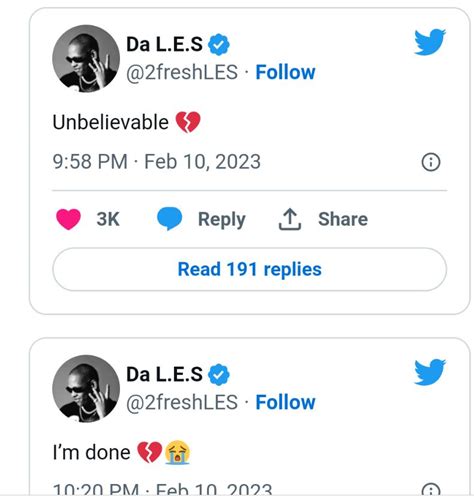The height and width of the screenshot is (499, 474).
Task: Open the 9:58 PM Feb 10, 2023 timestamp
Action: (x=156, y=162)
